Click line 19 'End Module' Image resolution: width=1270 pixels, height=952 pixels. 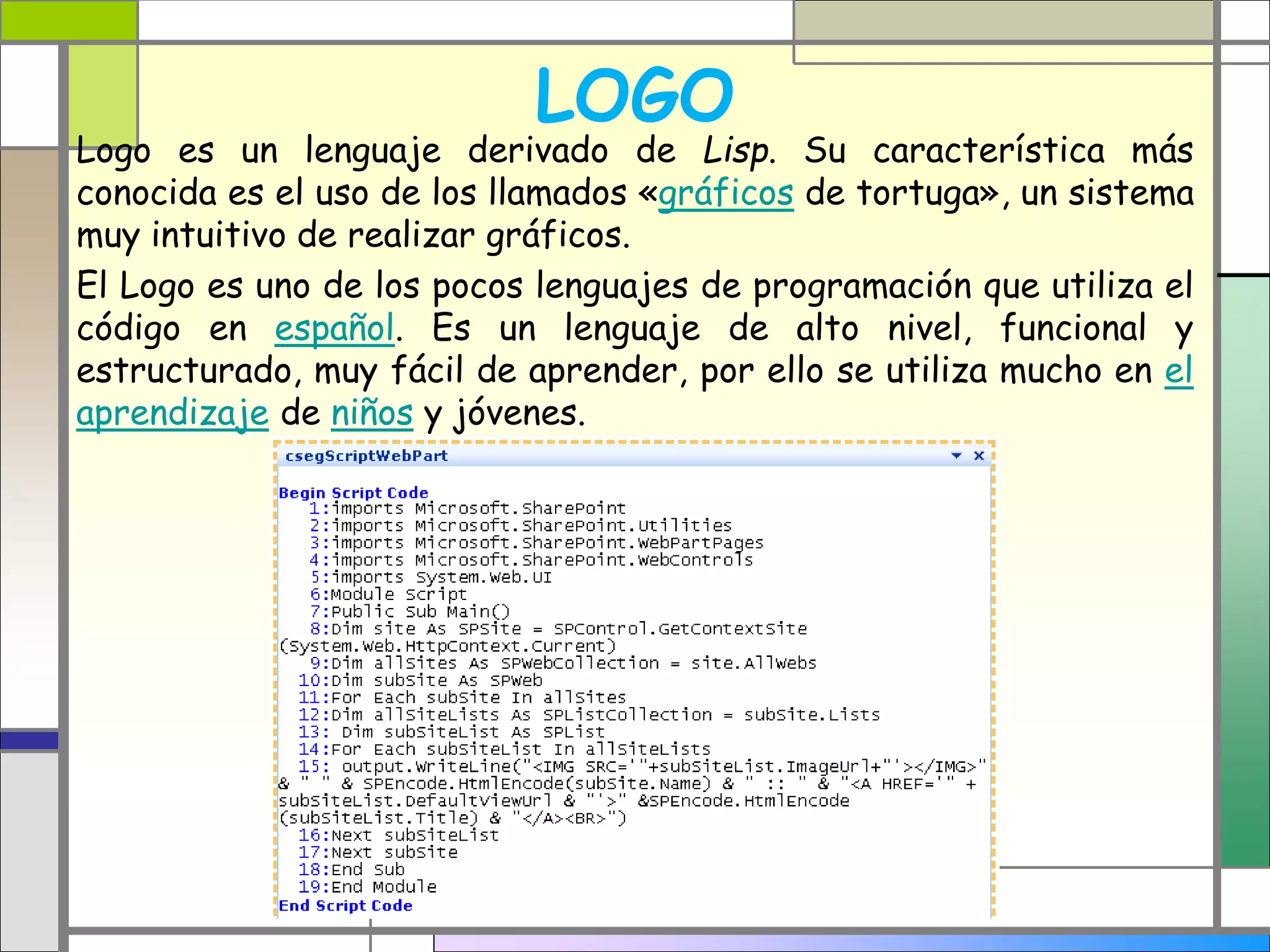click(x=367, y=888)
